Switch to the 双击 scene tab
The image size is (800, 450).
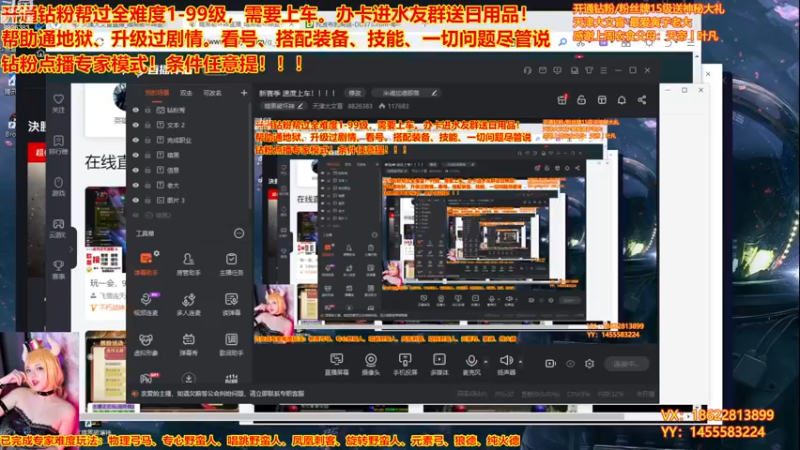tap(186, 93)
